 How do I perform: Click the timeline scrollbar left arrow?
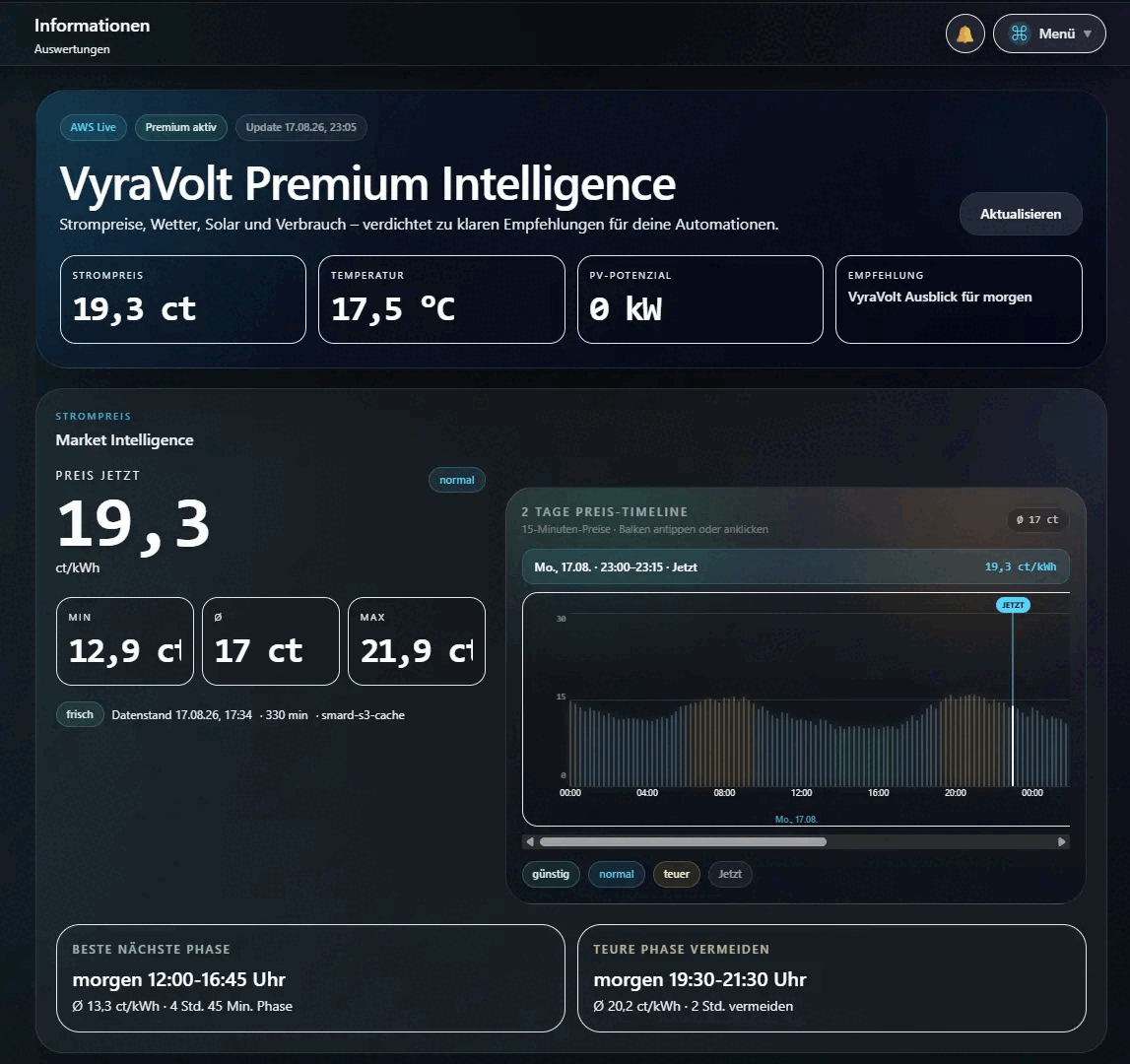[x=530, y=842]
